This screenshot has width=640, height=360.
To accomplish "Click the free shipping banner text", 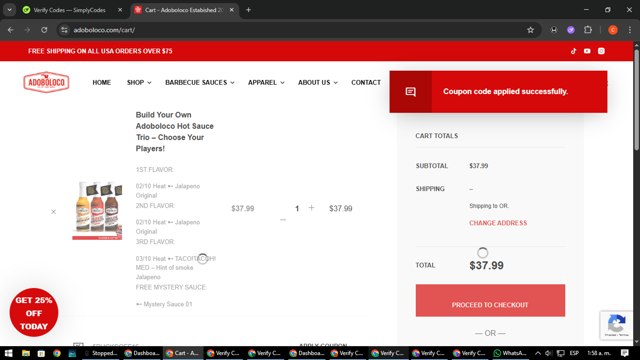I will 100,51.
